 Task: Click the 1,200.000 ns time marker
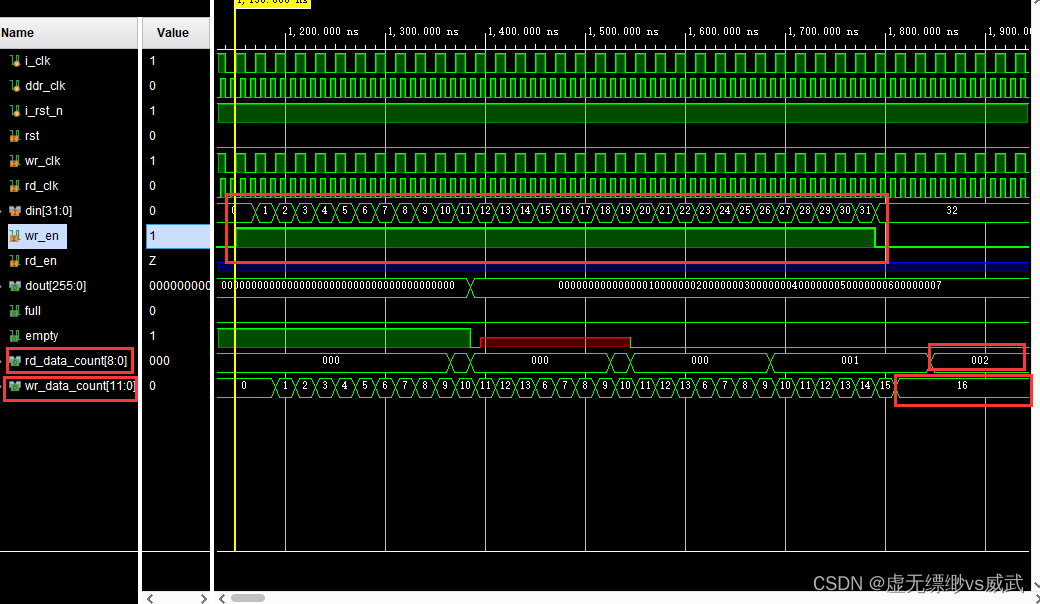pos(324,31)
